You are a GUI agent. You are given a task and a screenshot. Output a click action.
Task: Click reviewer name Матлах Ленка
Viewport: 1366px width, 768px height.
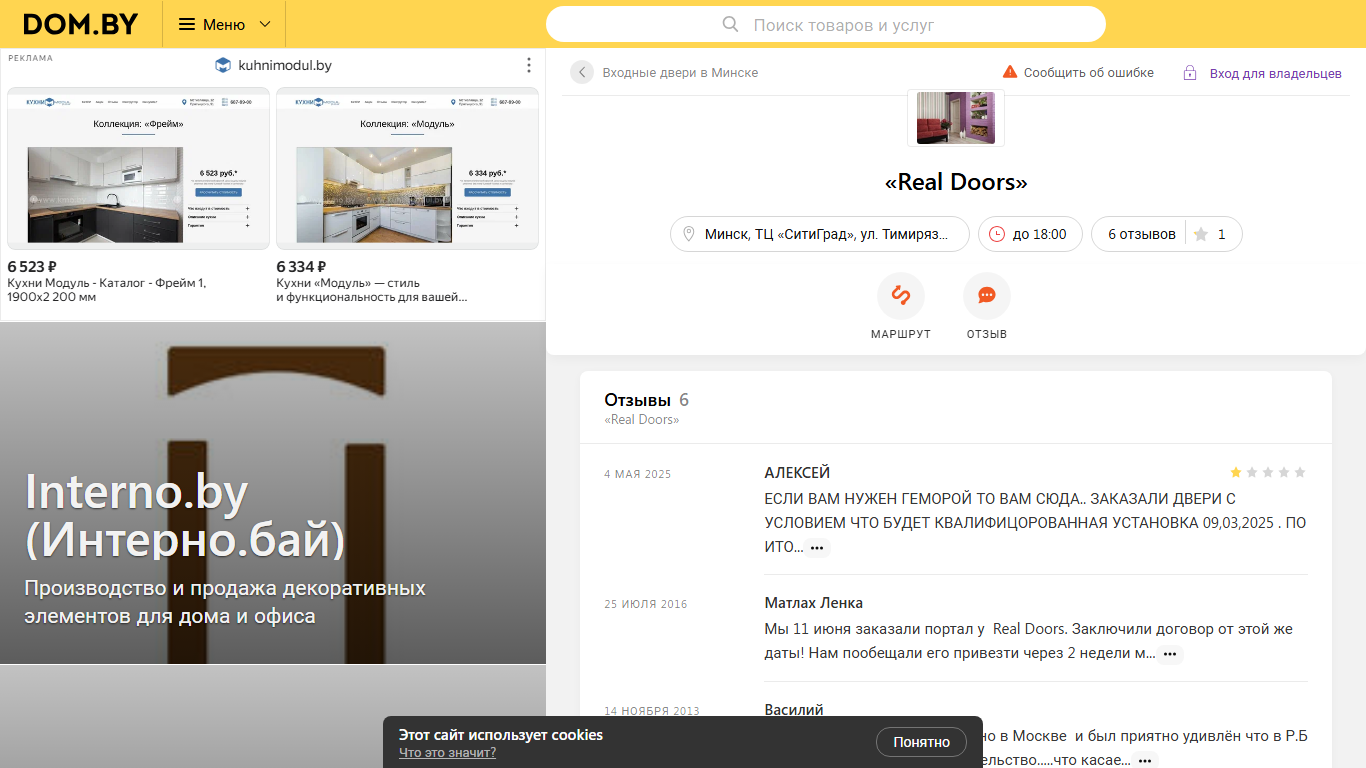(x=814, y=603)
